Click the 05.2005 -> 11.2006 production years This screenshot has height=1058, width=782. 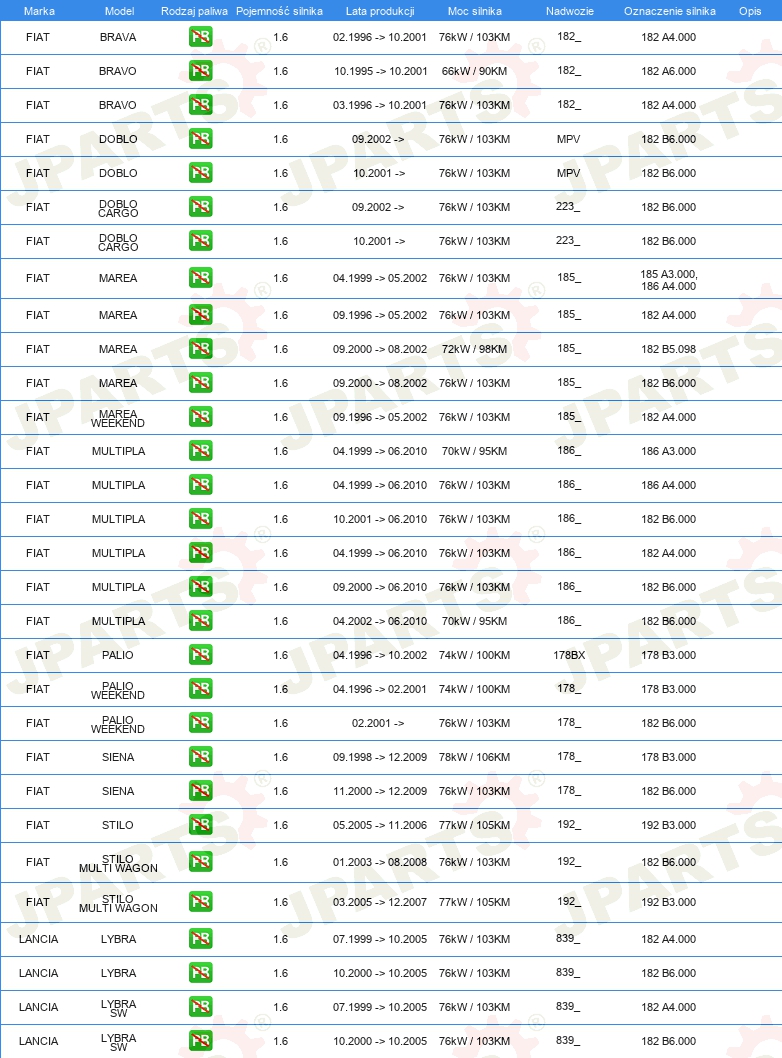380,825
